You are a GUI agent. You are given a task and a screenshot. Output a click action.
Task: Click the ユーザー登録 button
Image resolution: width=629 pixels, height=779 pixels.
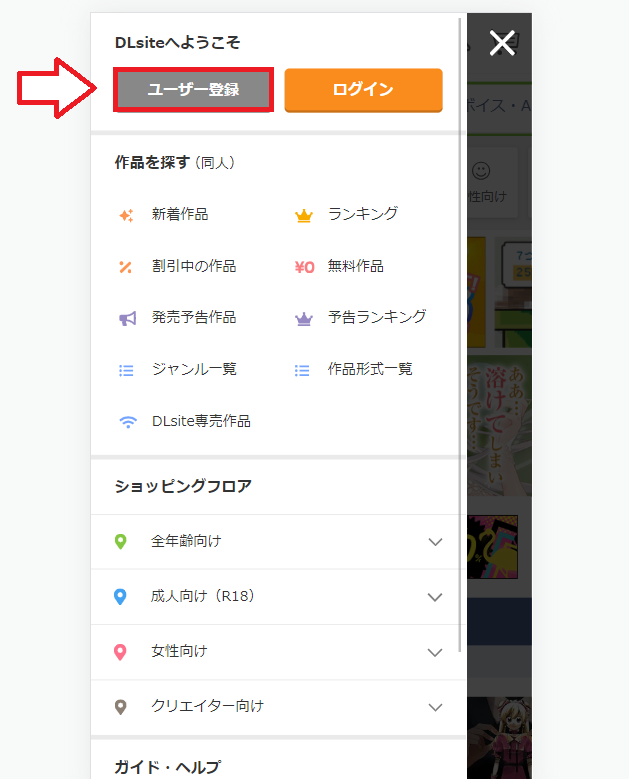pyautogui.click(x=193, y=90)
